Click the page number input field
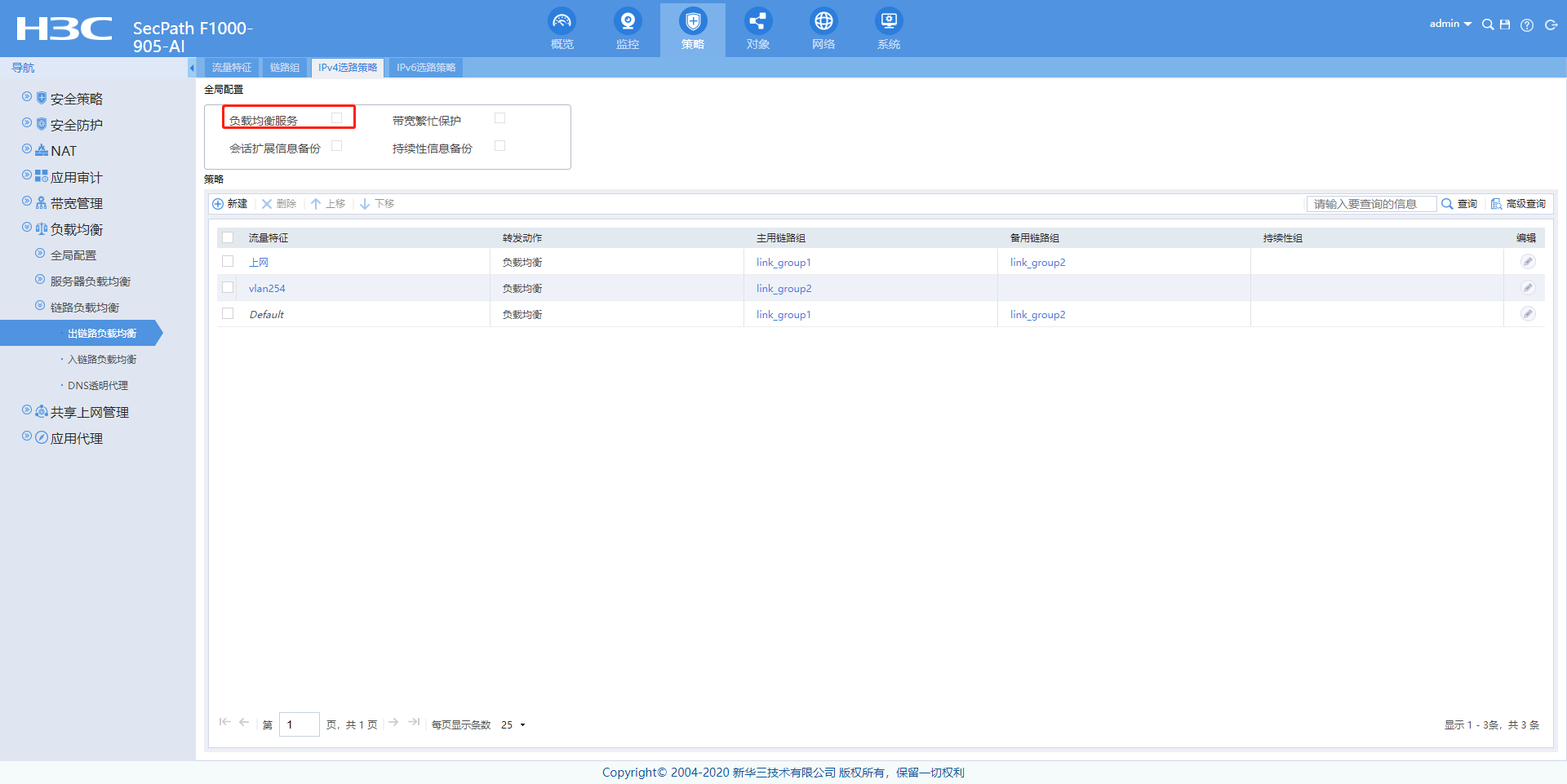The height and width of the screenshot is (784, 1567). tap(299, 724)
